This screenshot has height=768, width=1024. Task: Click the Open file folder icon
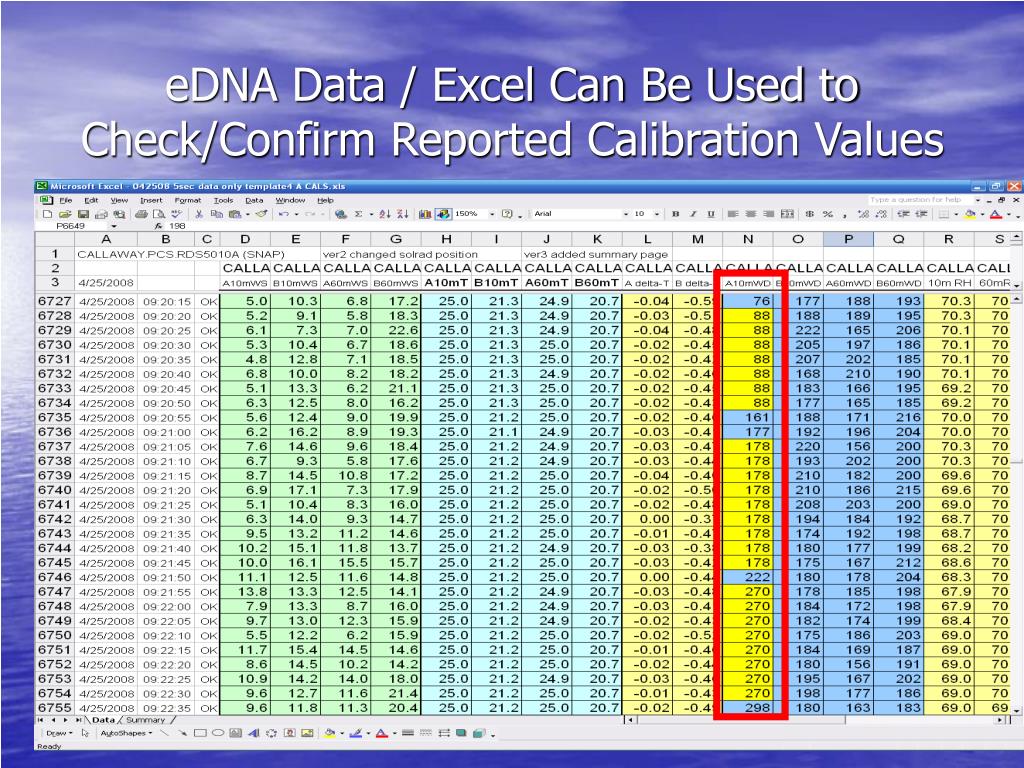pos(65,214)
